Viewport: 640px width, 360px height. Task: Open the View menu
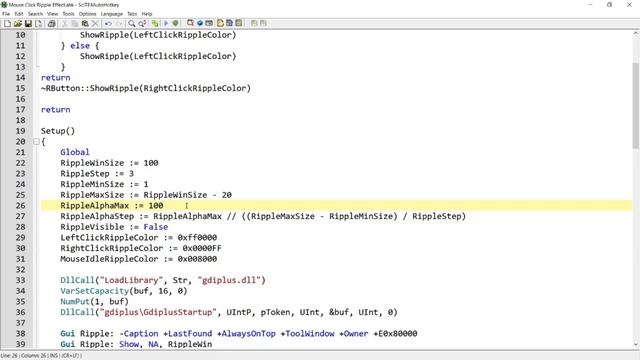click(52, 14)
